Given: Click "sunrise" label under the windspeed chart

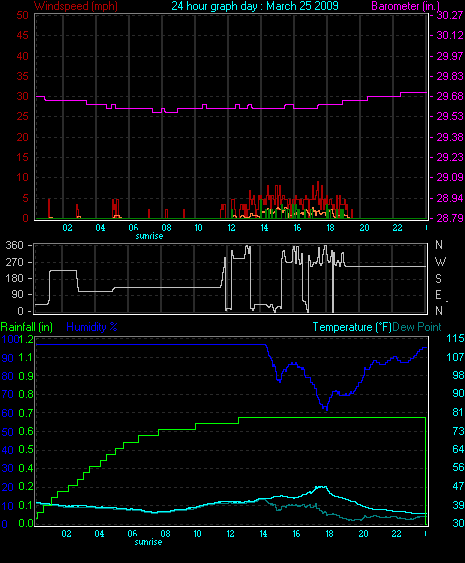Looking at the screenshot, I should point(149,236).
